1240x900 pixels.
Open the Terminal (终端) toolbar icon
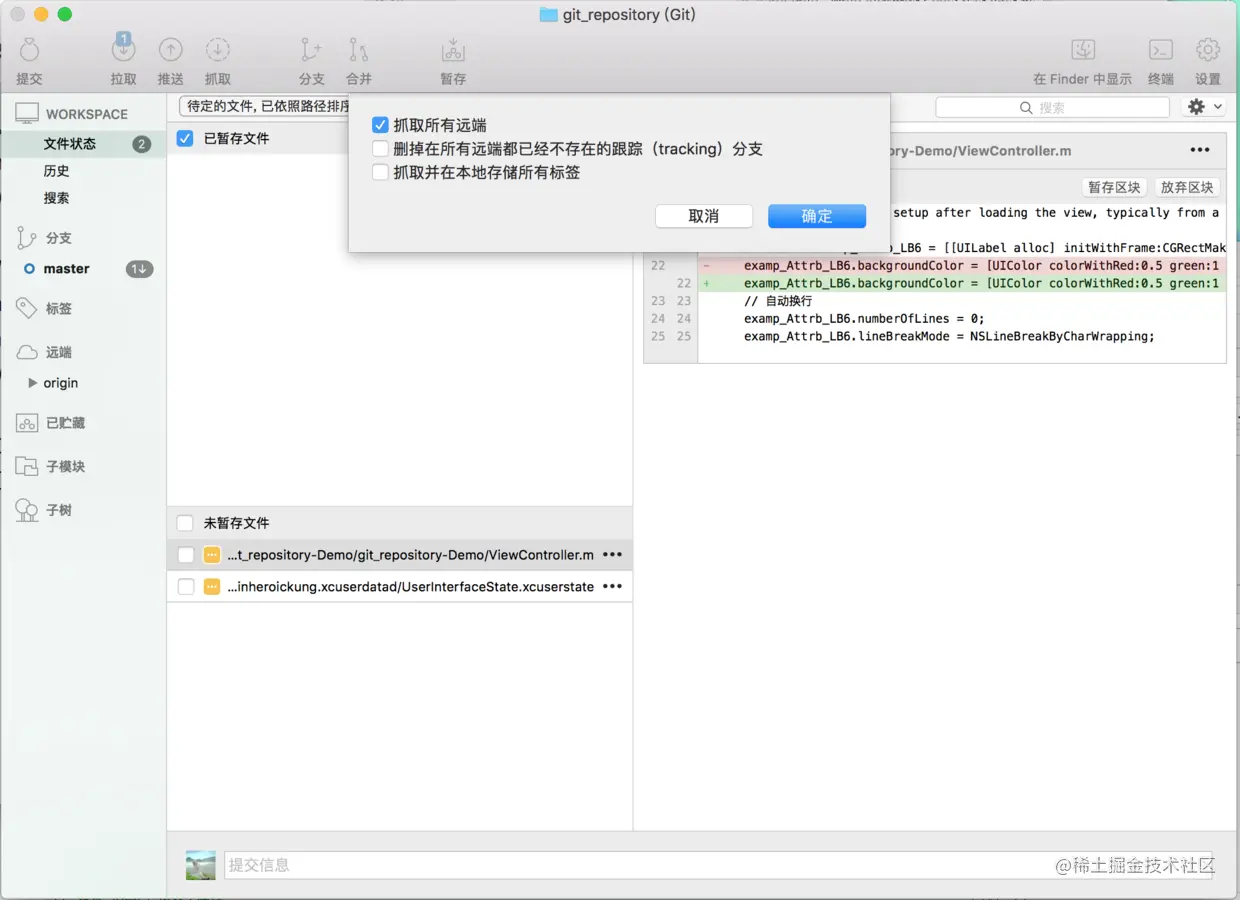(1160, 50)
